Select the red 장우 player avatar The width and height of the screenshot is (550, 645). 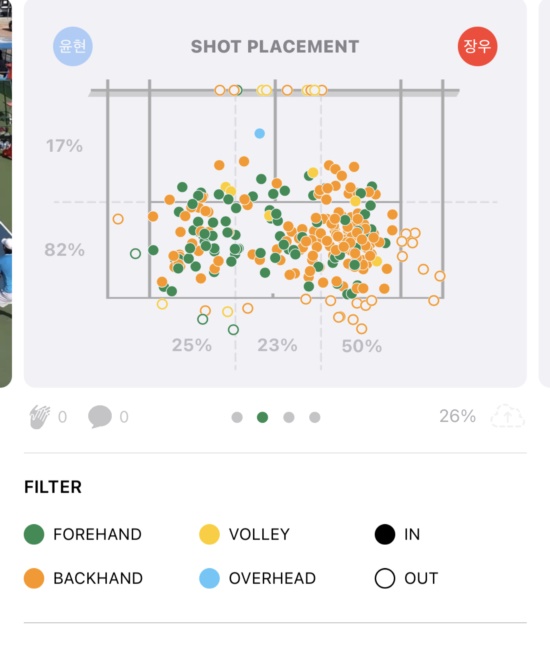pyautogui.click(x=478, y=46)
